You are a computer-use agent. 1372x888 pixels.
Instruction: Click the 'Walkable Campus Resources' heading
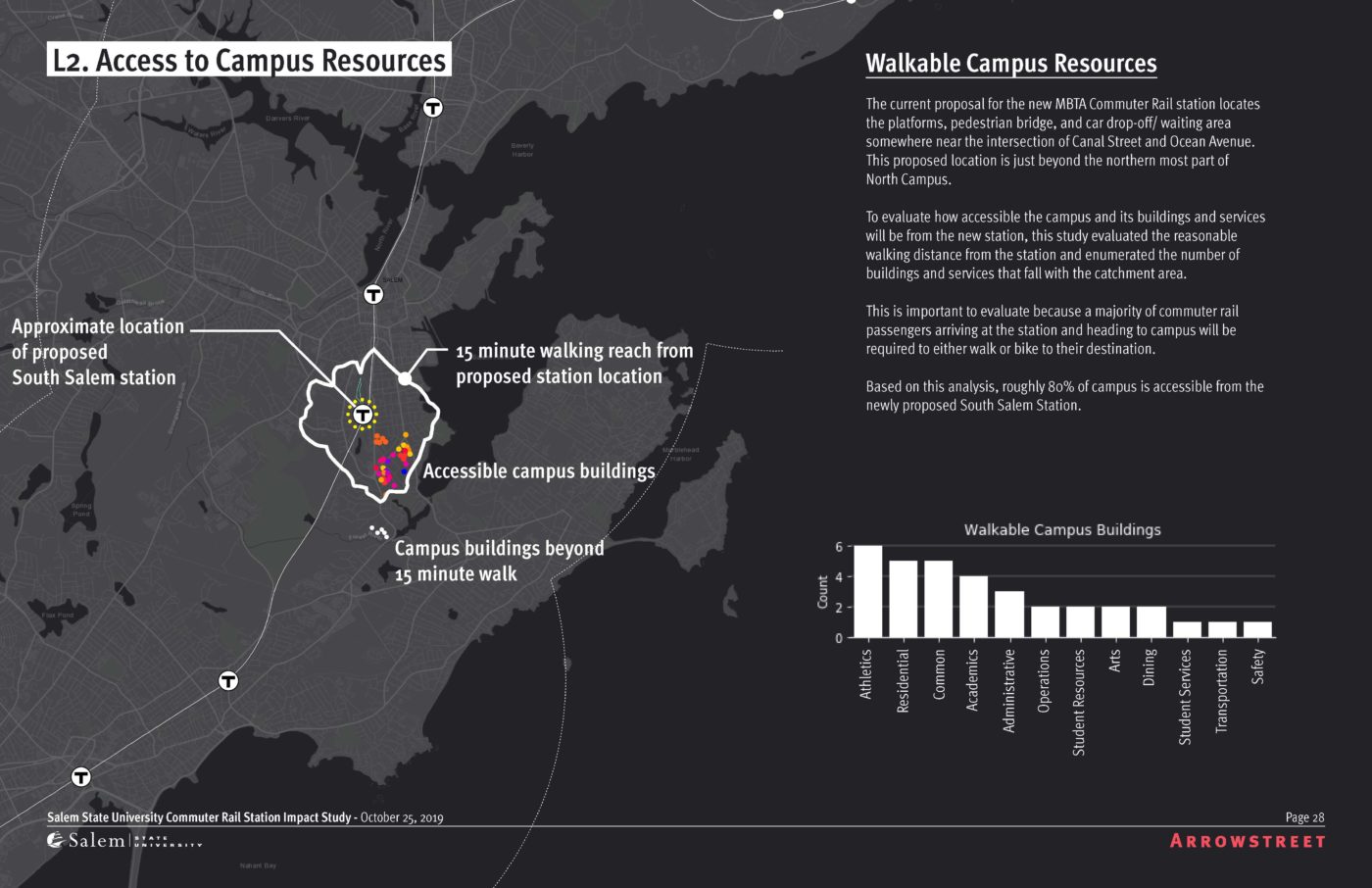pyautogui.click(x=1010, y=64)
